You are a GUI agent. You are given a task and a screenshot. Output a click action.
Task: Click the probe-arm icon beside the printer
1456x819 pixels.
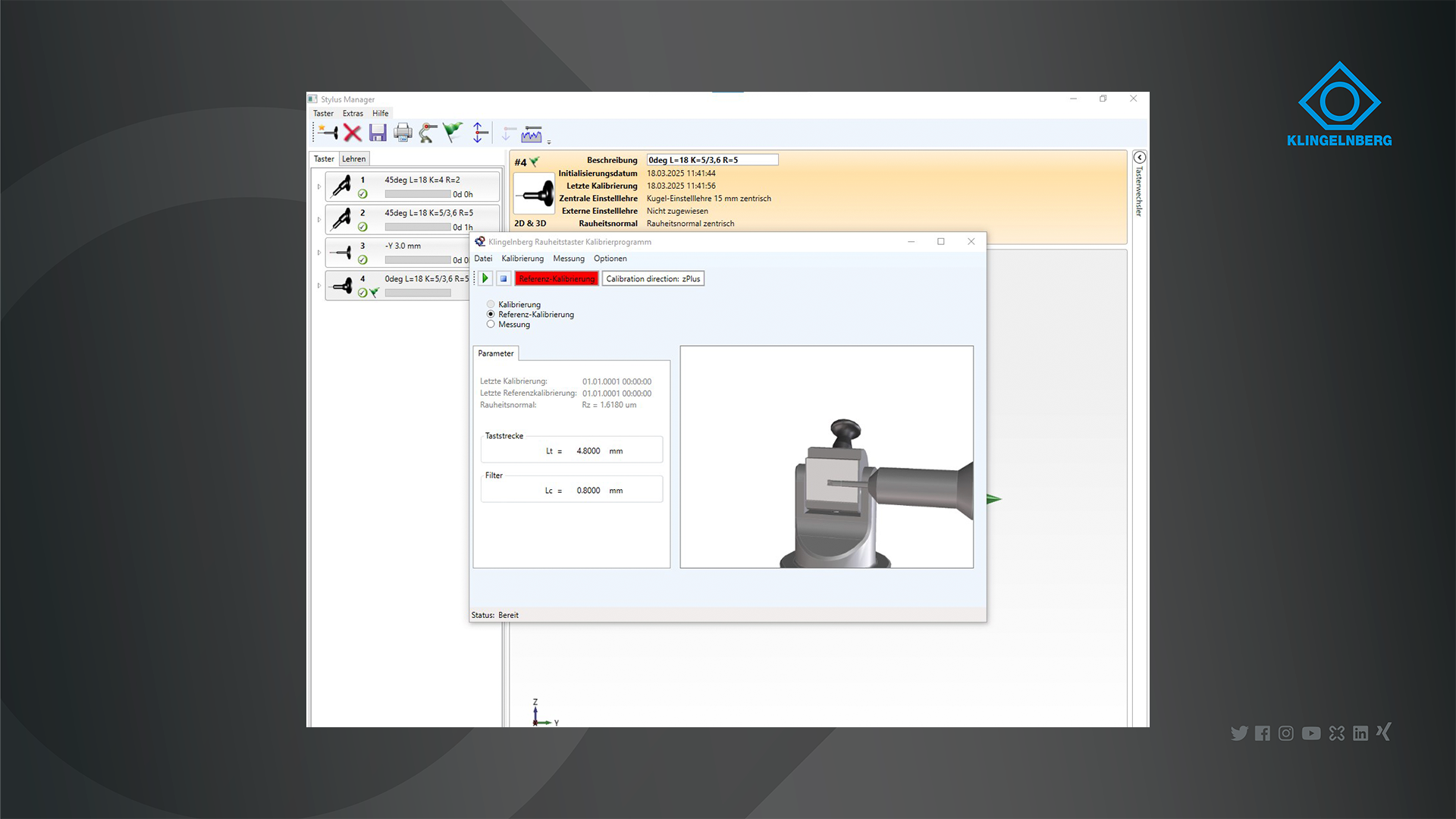(x=428, y=133)
